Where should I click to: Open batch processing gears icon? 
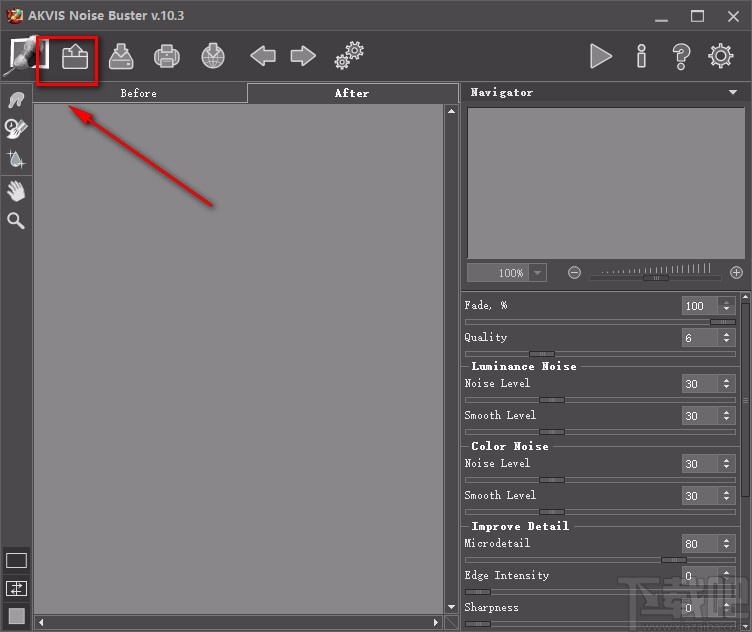tap(349, 56)
